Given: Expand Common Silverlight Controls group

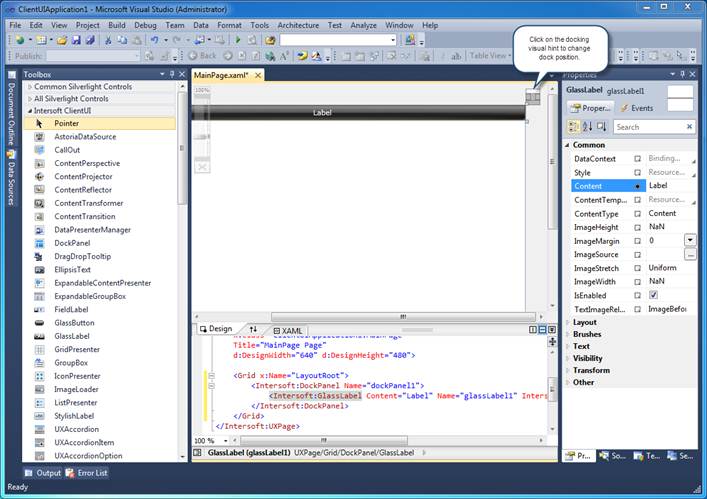Looking at the screenshot, I should point(30,87).
